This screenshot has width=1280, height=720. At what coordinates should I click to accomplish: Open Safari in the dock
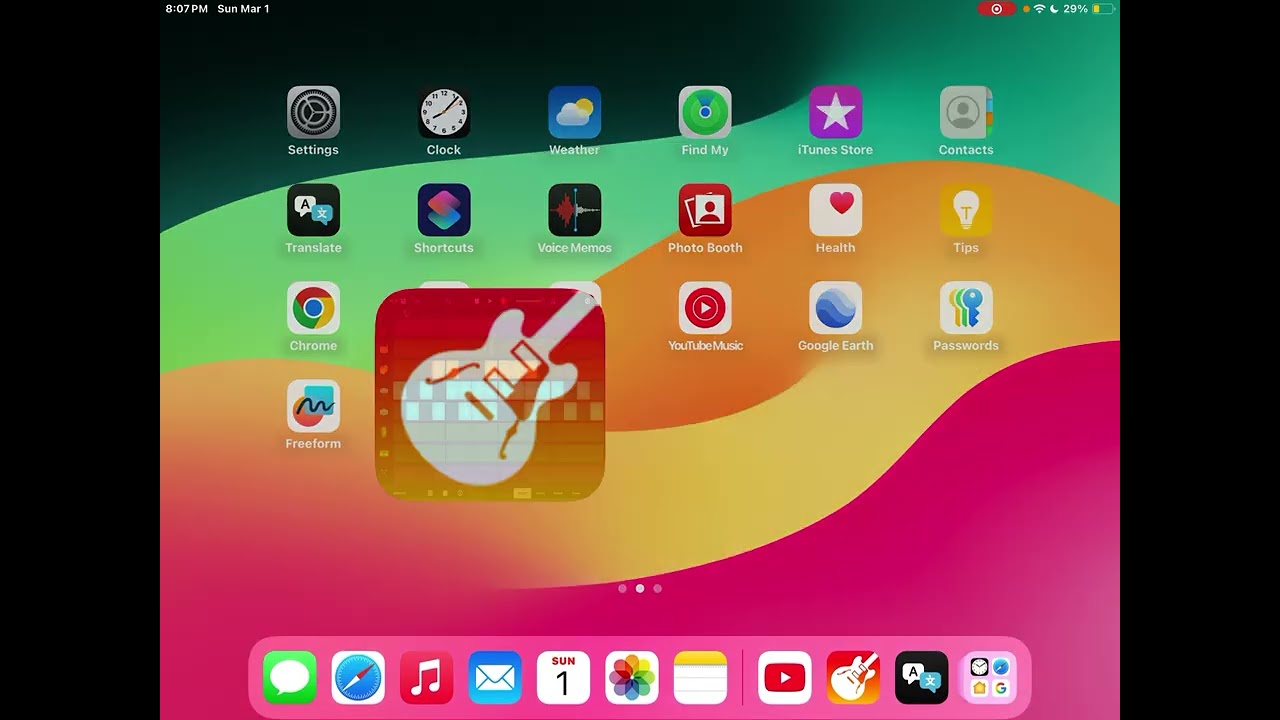pyautogui.click(x=358, y=678)
